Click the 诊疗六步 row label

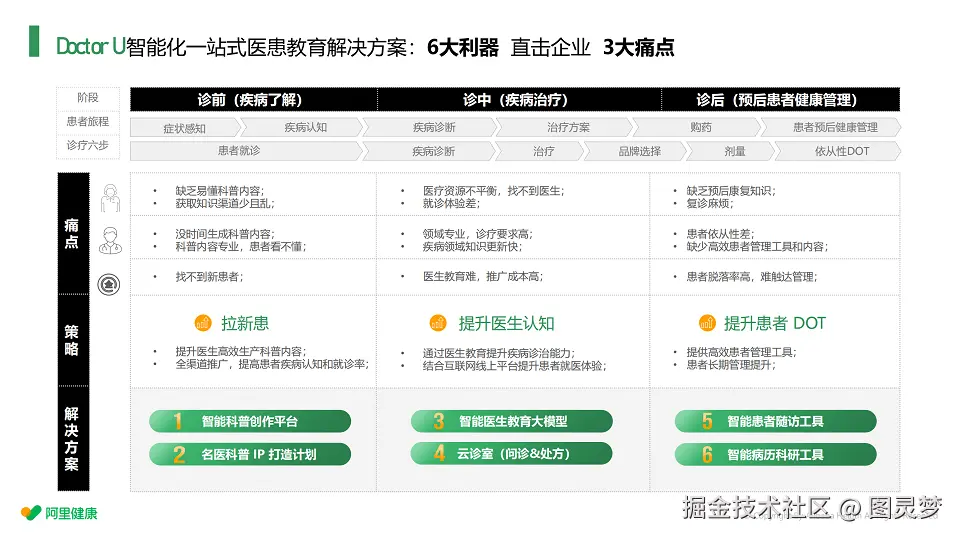(x=88, y=145)
